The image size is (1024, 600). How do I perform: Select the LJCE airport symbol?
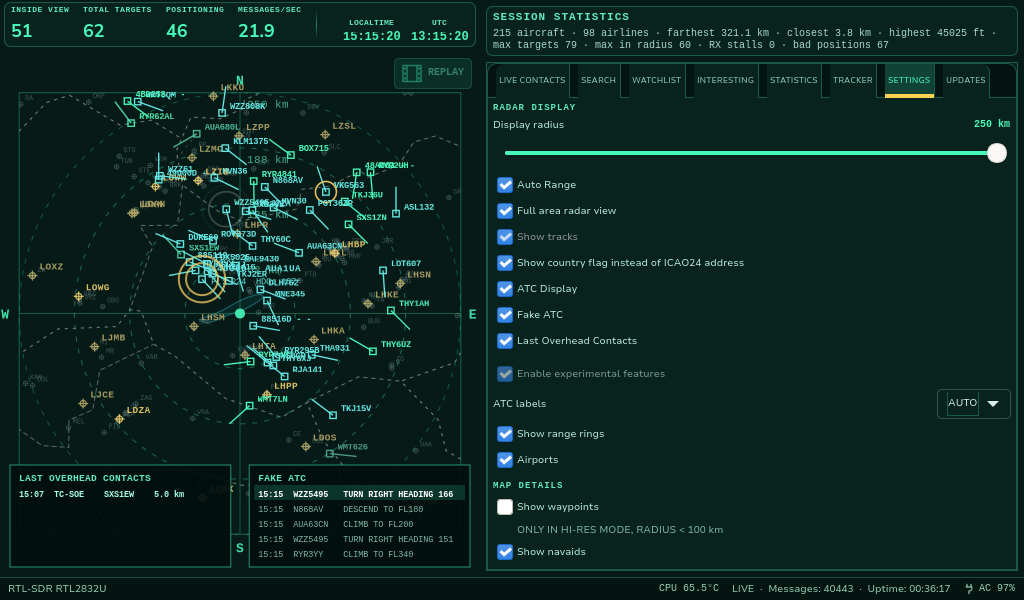(83, 403)
